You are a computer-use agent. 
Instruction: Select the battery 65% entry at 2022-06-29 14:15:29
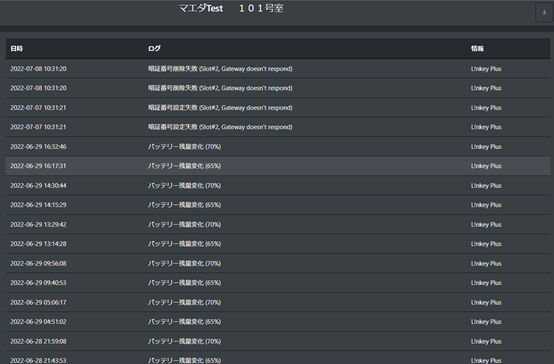click(x=278, y=205)
